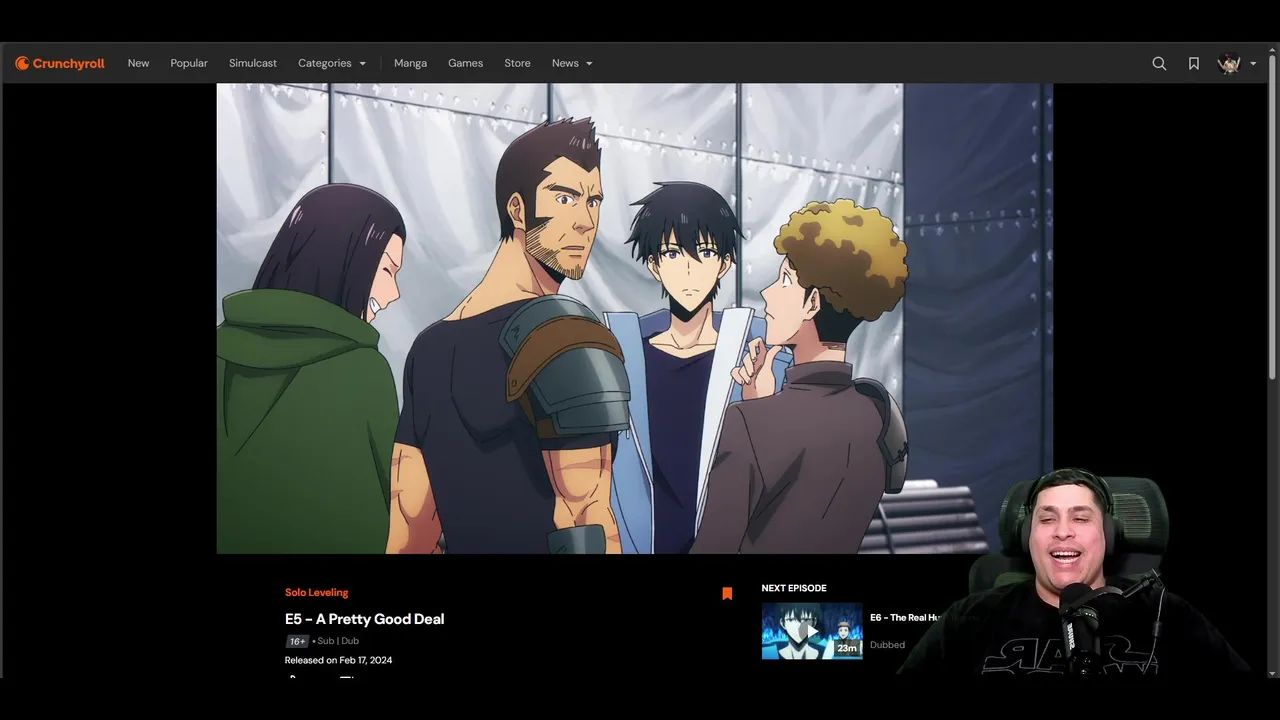Expand the Categories dropdown
The height and width of the screenshot is (720, 1280).
[332, 63]
